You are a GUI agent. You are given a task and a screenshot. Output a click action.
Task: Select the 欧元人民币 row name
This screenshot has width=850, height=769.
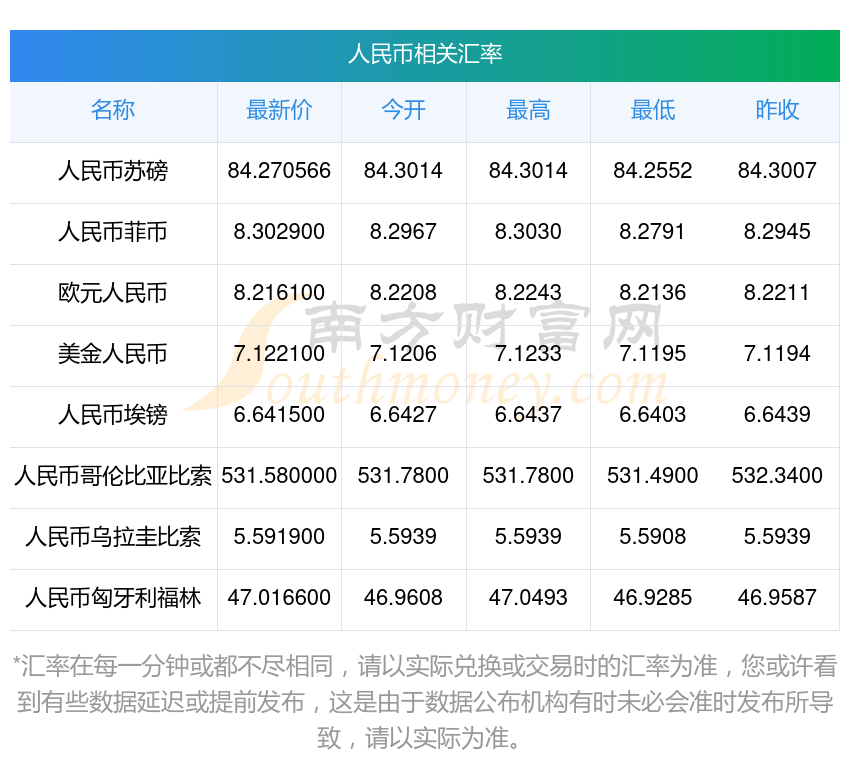pyautogui.click(x=113, y=294)
